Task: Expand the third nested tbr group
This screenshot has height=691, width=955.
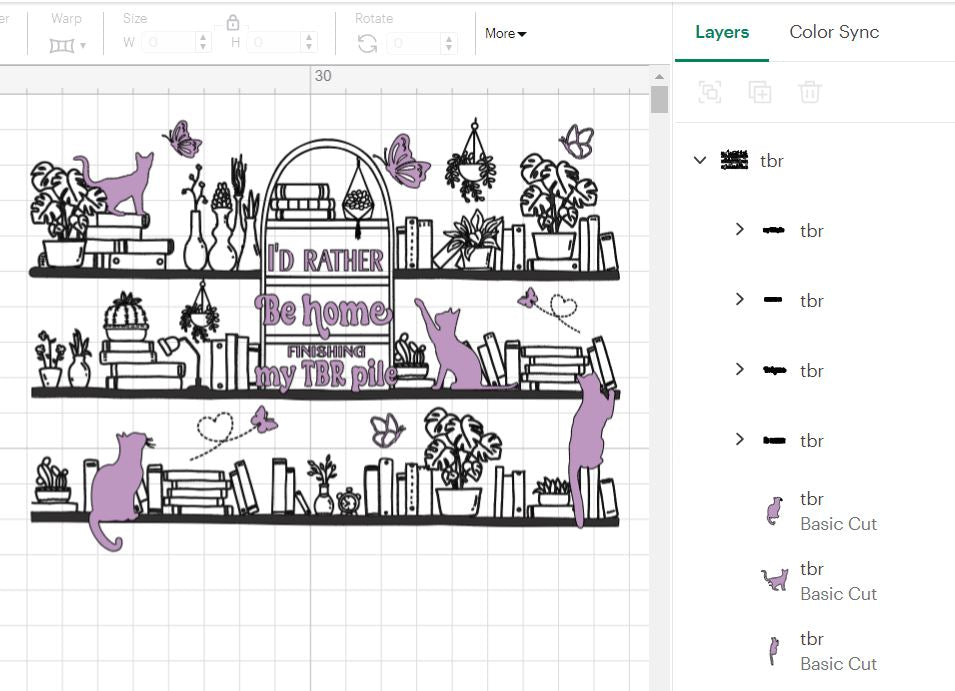Action: click(x=739, y=369)
